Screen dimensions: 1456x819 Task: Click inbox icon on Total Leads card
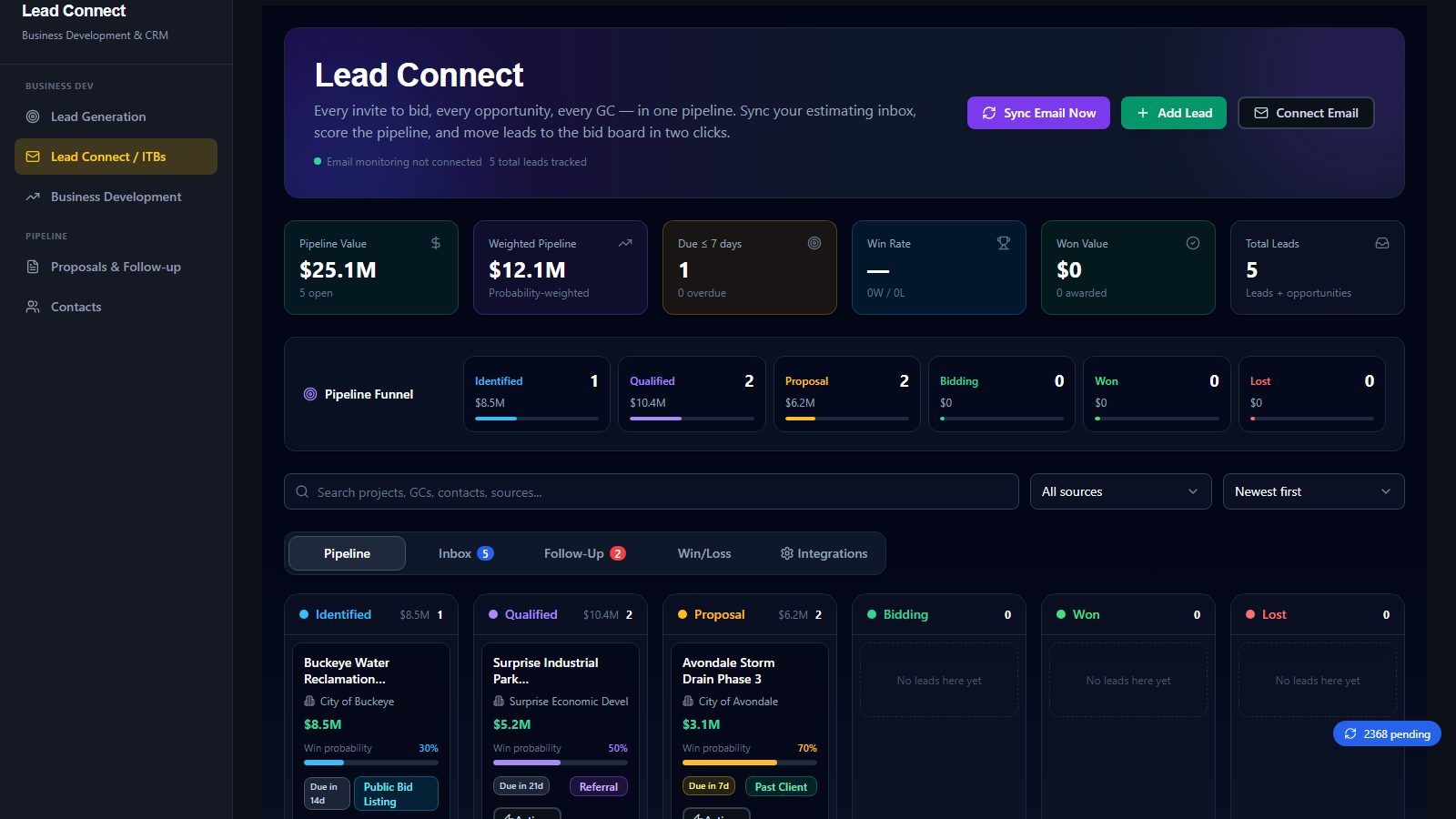1382,243
